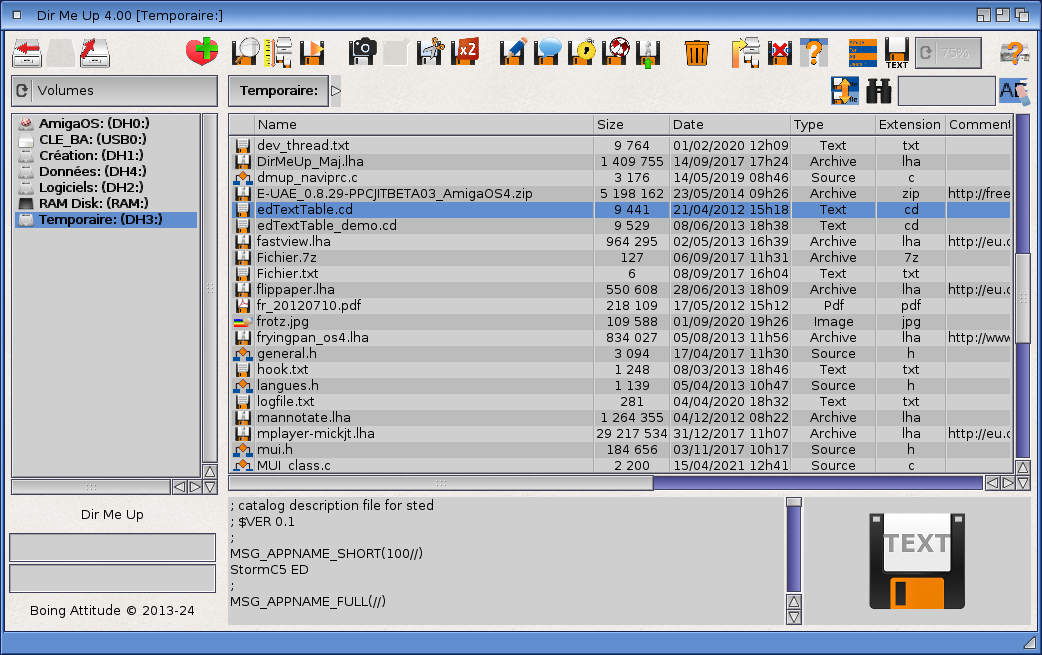This screenshot has width=1042, height=655.
Task: Select the file fryingpan_os4.lha
Action: 312,338
